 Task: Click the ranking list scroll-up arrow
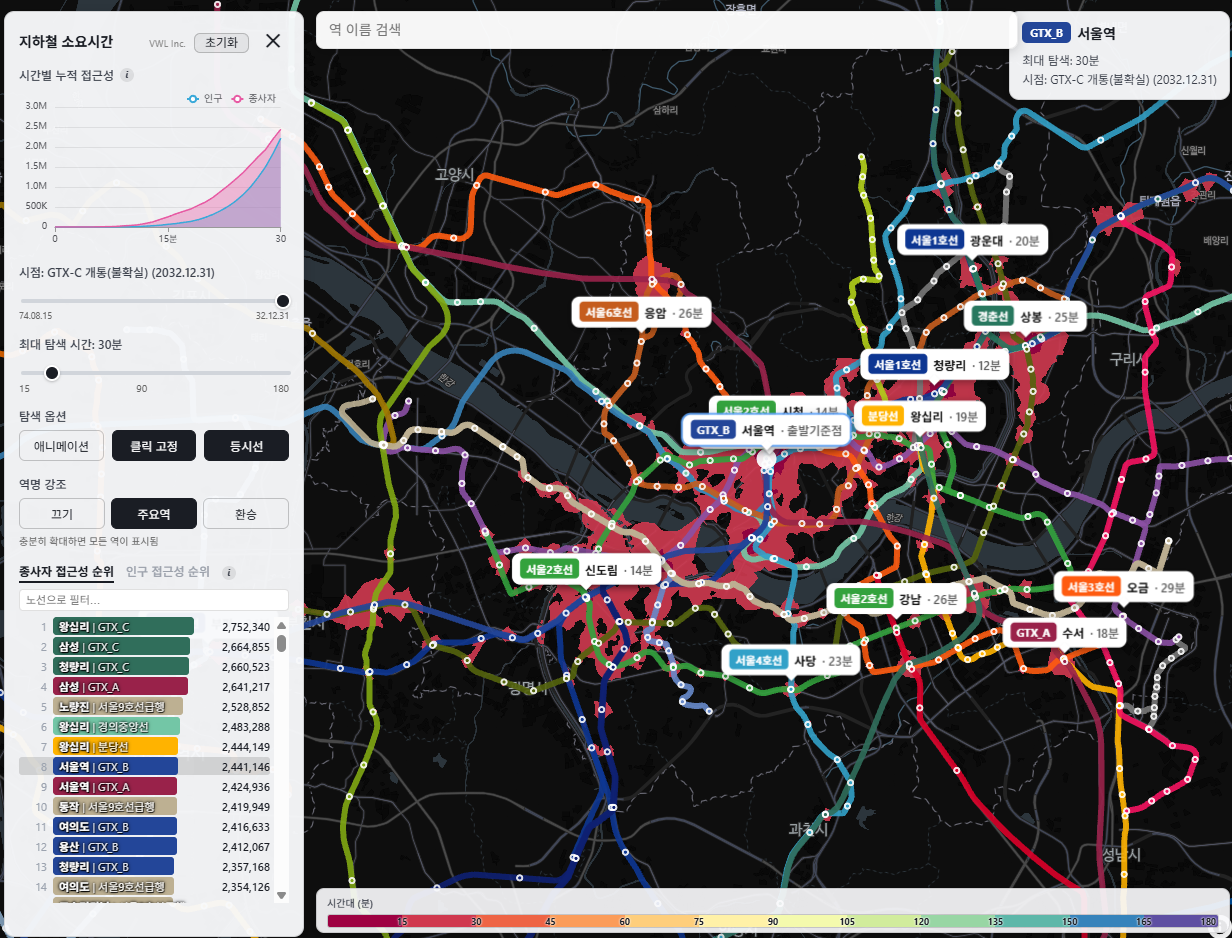point(282,625)
